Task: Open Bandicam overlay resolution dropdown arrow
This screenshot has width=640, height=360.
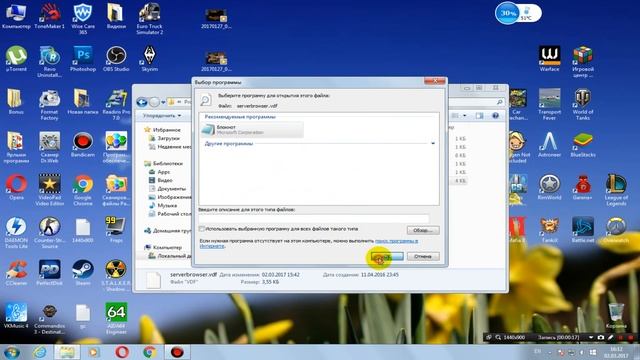Action: (x=590, y=338)
